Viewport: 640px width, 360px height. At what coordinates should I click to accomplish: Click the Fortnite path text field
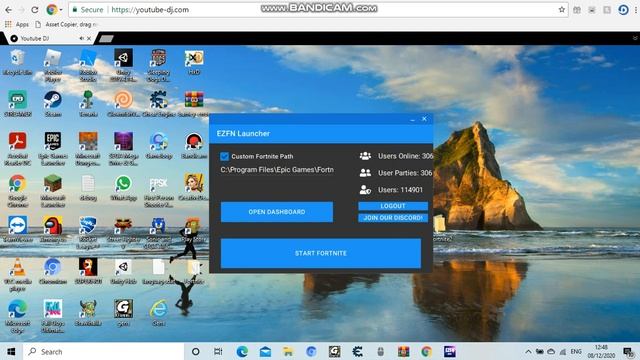277,170
